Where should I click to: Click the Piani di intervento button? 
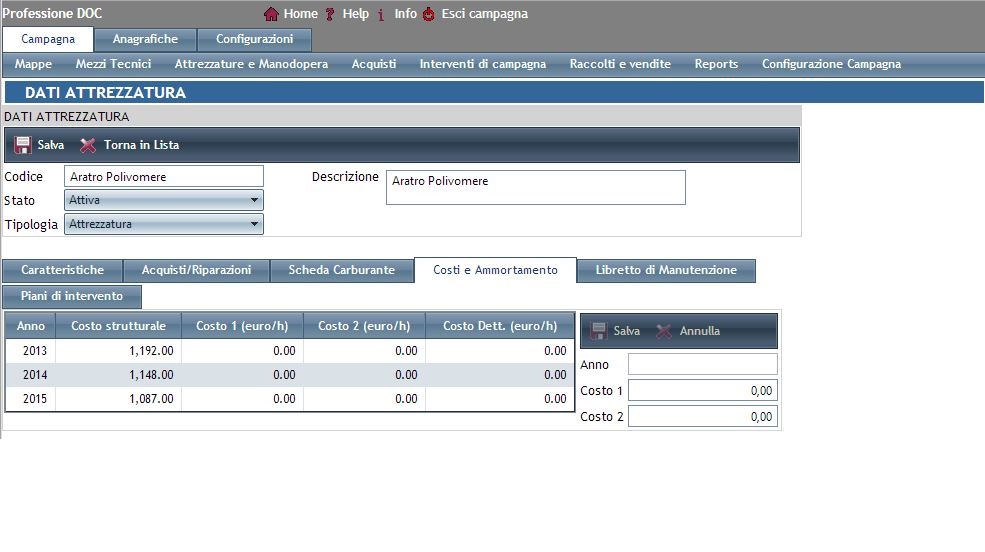tap(72, 296)
